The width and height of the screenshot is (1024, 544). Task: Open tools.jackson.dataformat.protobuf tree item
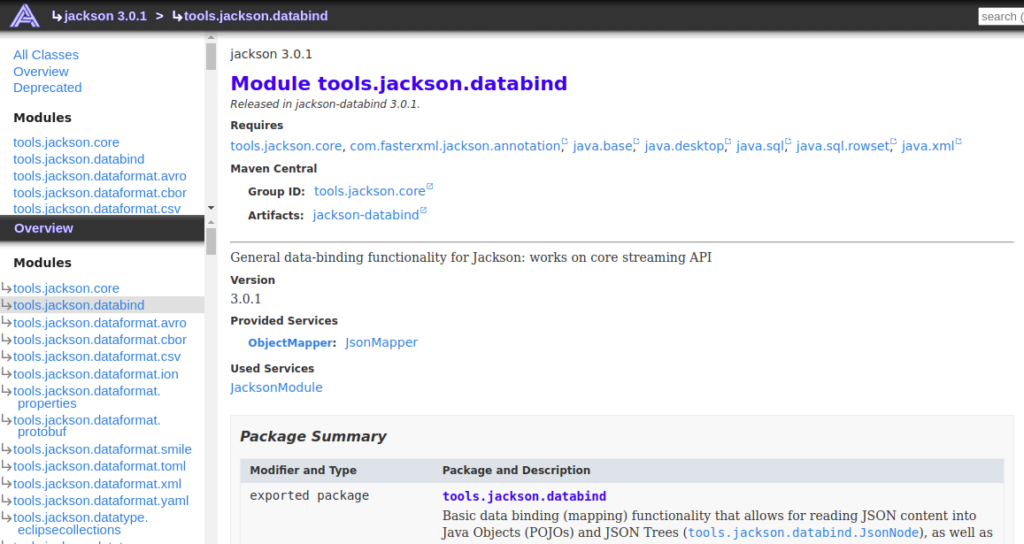(86, 426)
